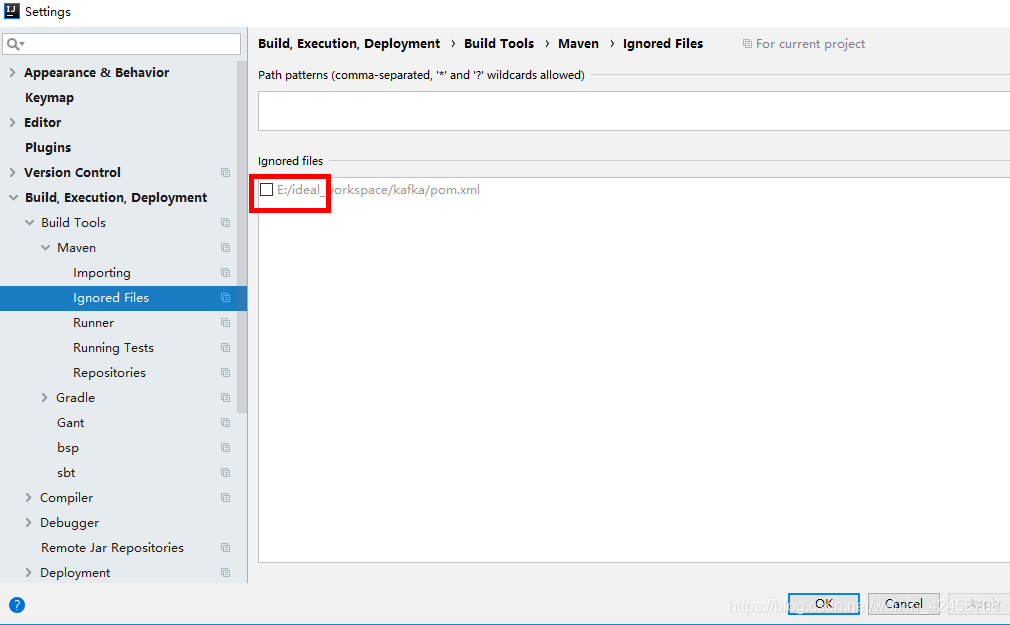Select Repositories under Maven

pyautogui.click(x=110, y=373)
